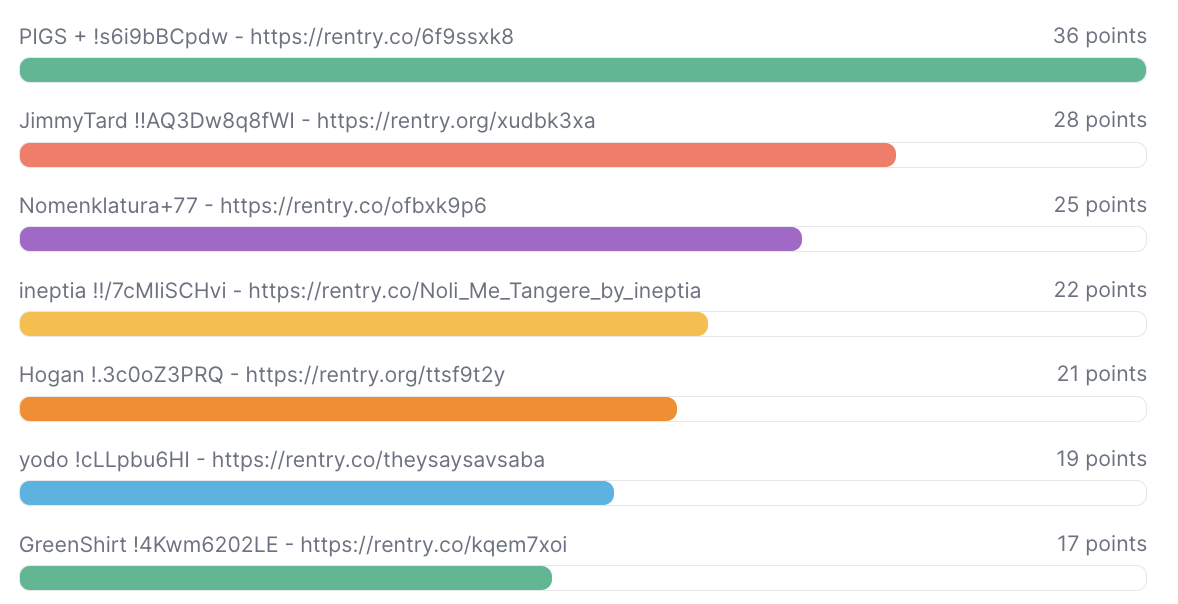Click JimmyTard rentry.org/xudbk3xa entry text

click(307, 121)
